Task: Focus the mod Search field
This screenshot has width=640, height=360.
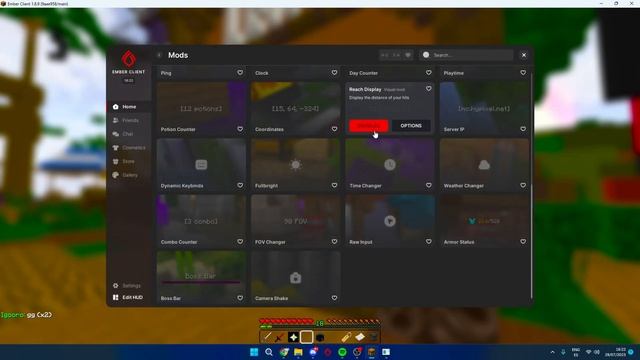Action: point(467,55)
